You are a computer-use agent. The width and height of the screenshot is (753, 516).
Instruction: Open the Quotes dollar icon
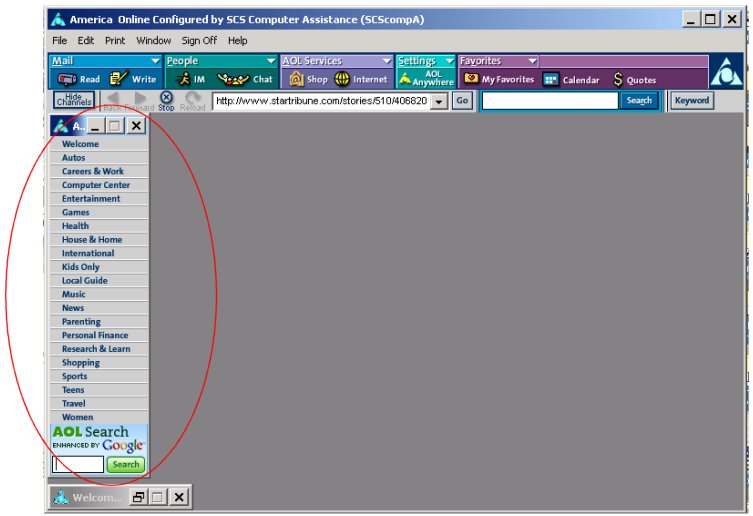(x=619, y=80)
